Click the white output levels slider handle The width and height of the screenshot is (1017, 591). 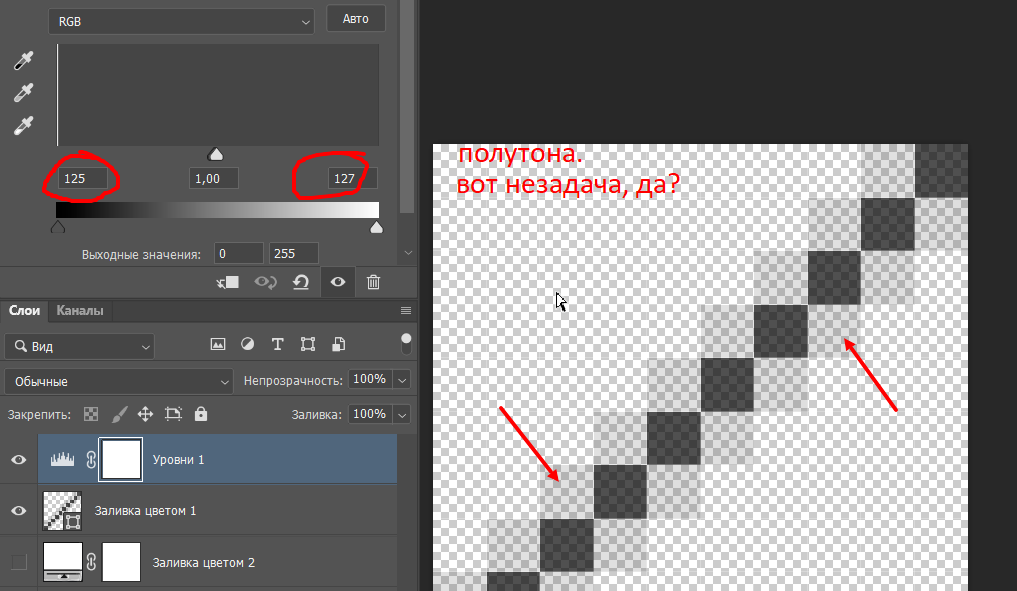tap(376, 227)
